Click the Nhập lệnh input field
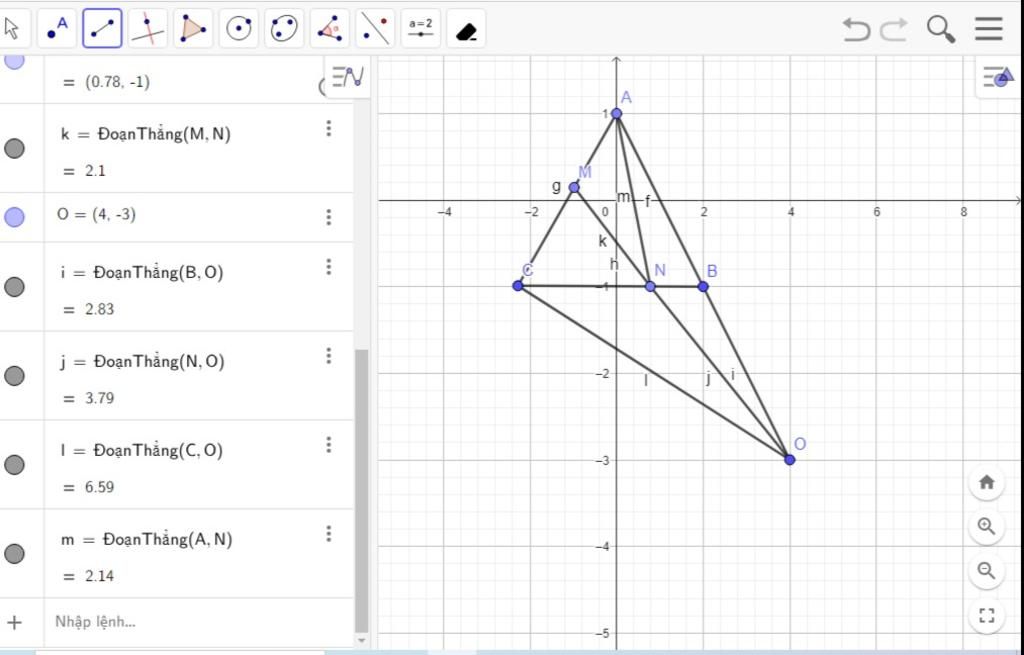 199,622
